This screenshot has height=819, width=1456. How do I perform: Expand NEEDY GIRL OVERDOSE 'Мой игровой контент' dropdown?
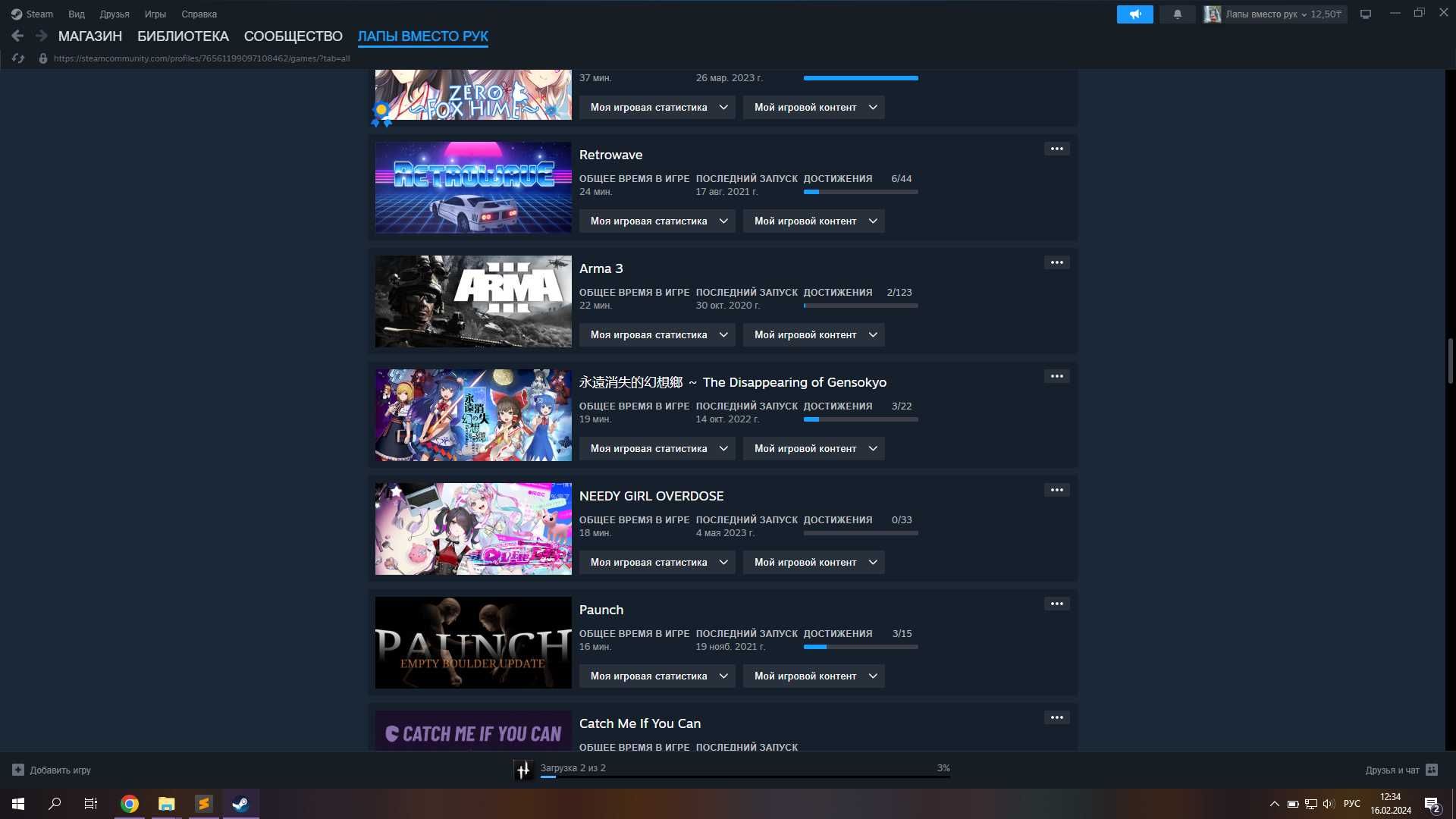[814, 563]
